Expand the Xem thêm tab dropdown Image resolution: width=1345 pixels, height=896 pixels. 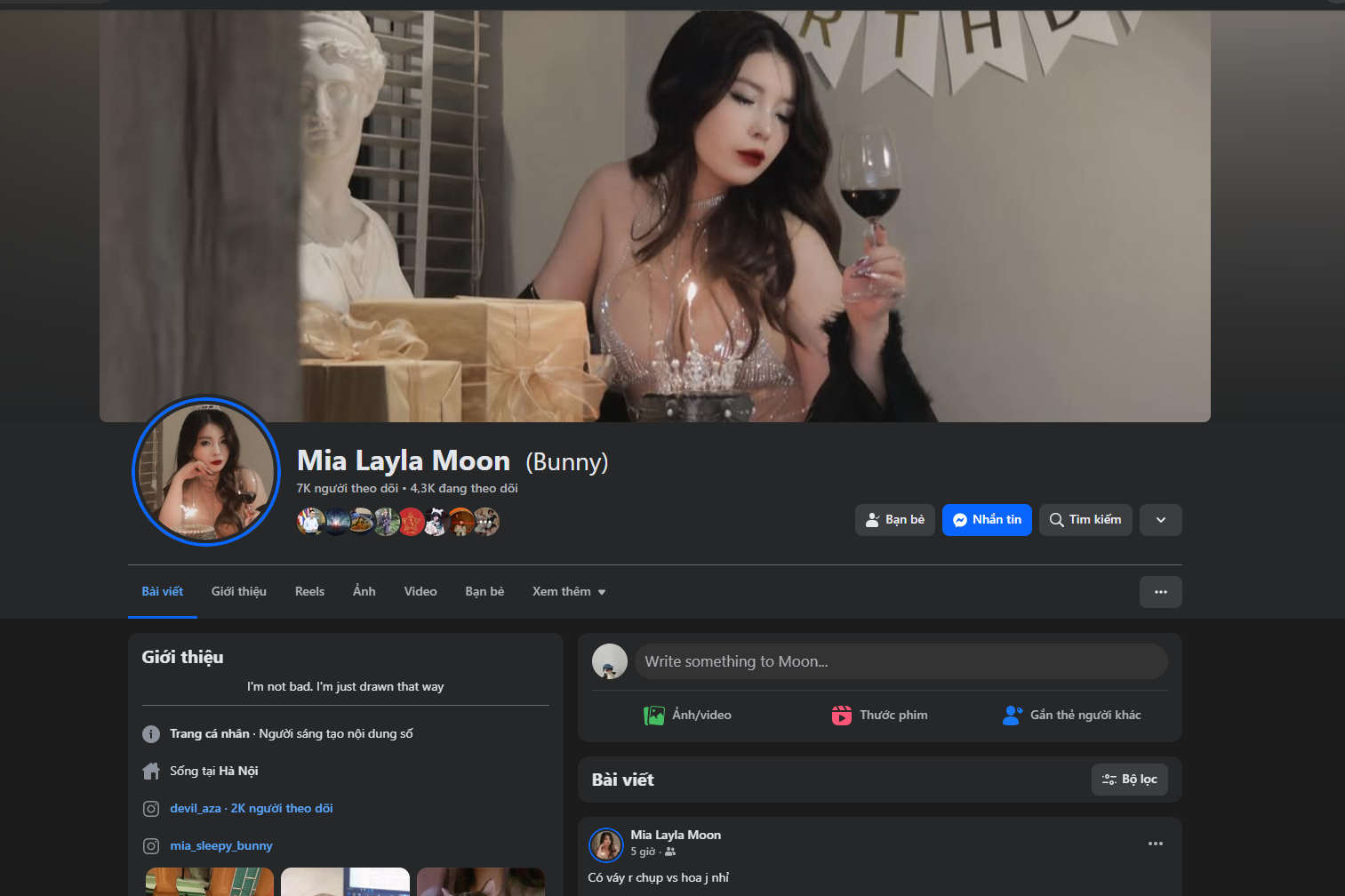569,592
